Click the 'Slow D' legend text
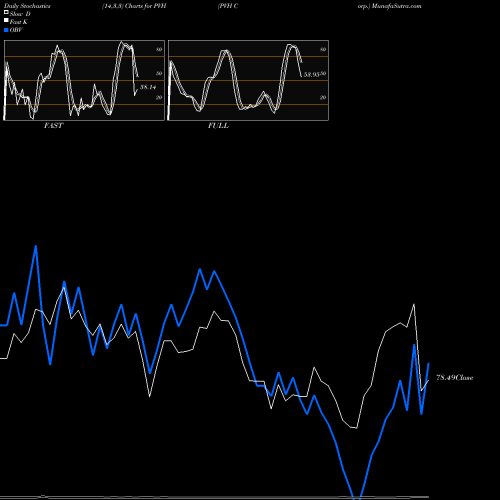The width and height of the screenshot is (500, 500). click(20, 14)
